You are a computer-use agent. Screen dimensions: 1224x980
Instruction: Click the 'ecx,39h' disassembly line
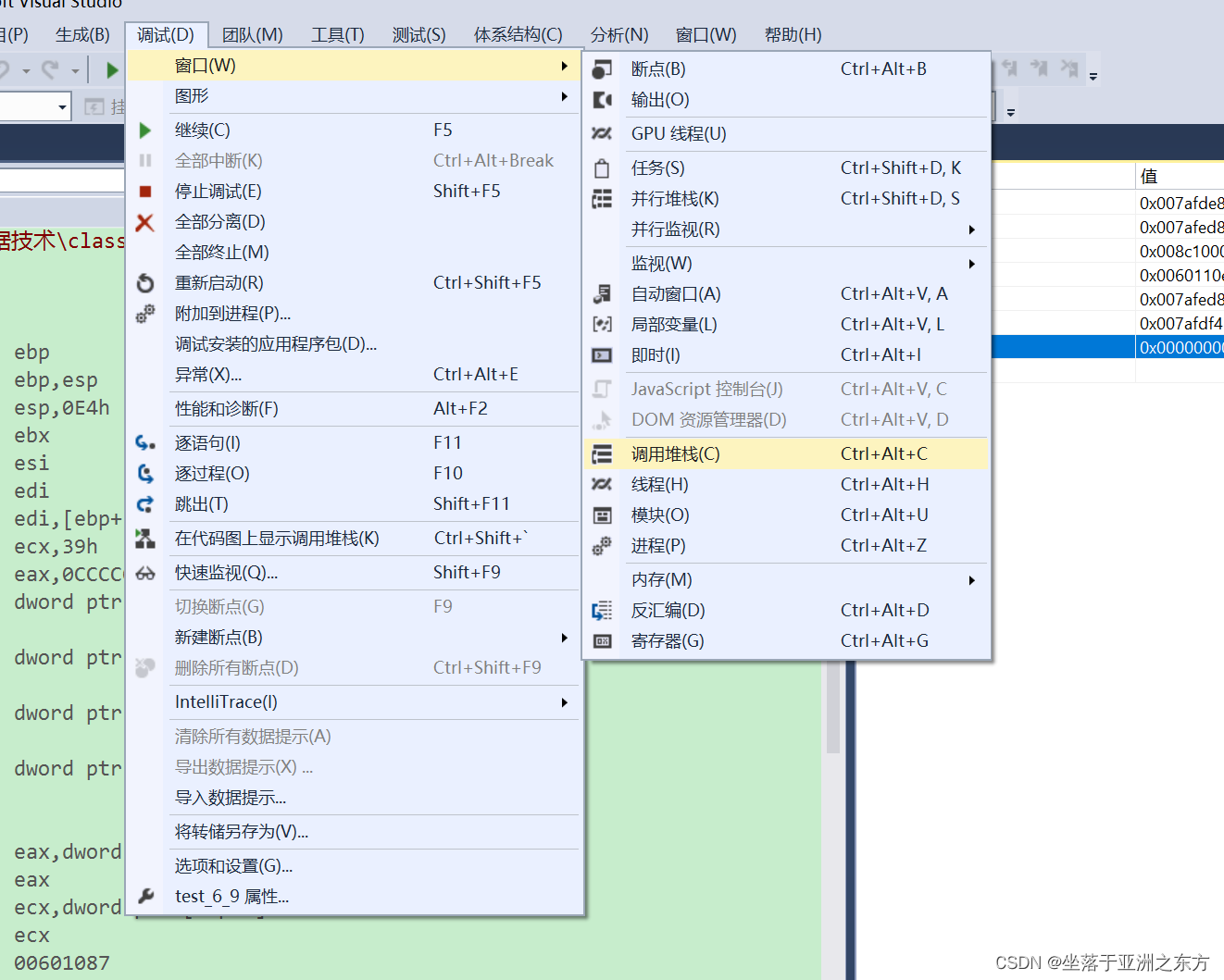click(56, 547)
